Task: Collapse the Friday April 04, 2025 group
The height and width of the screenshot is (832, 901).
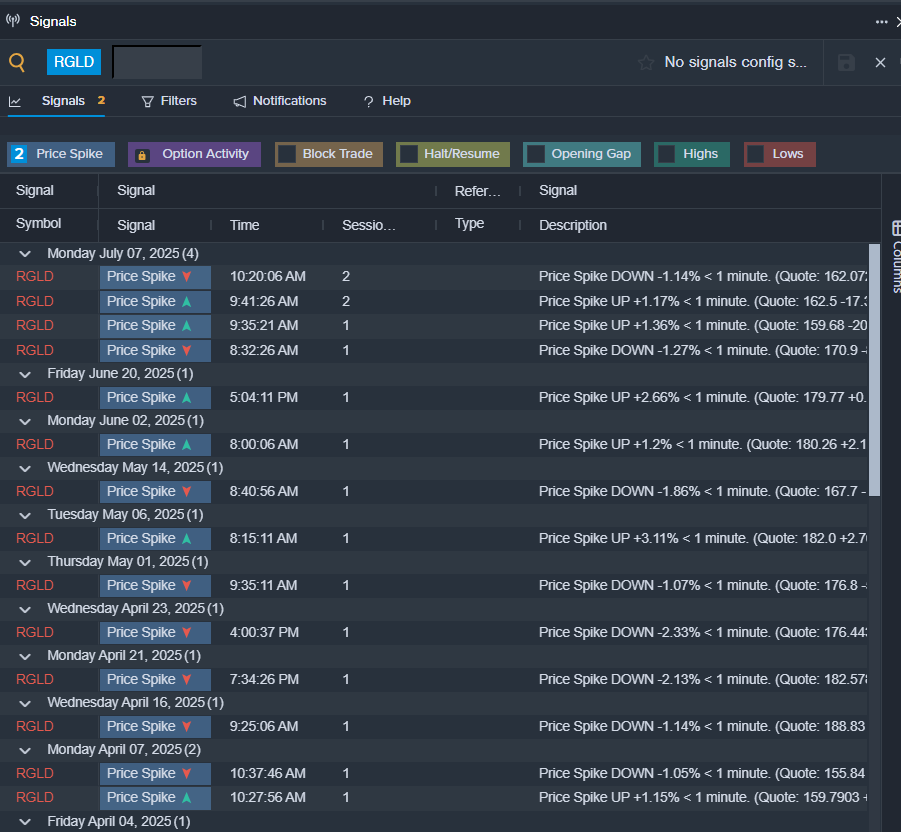Action: 25,822
